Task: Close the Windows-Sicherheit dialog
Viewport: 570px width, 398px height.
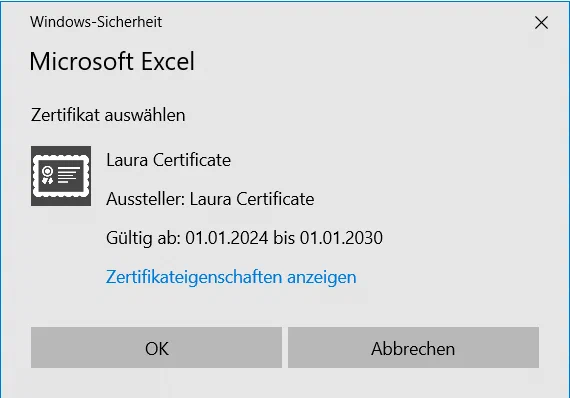Action: tap(541, 23)
